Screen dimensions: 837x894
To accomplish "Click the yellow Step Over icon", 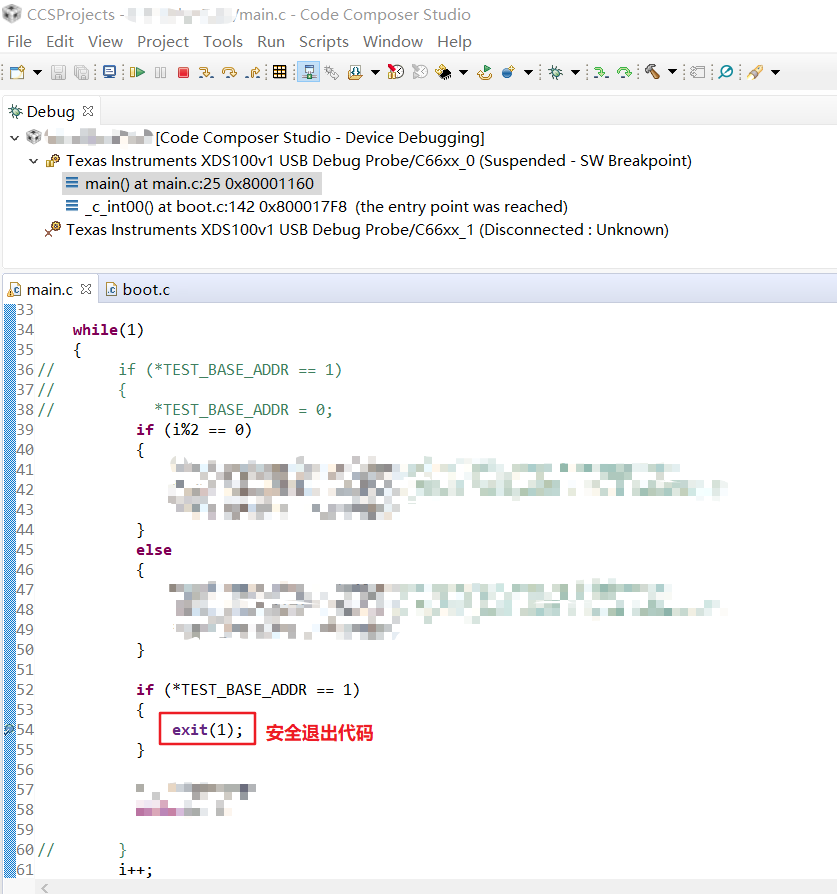I will point(229,72).
